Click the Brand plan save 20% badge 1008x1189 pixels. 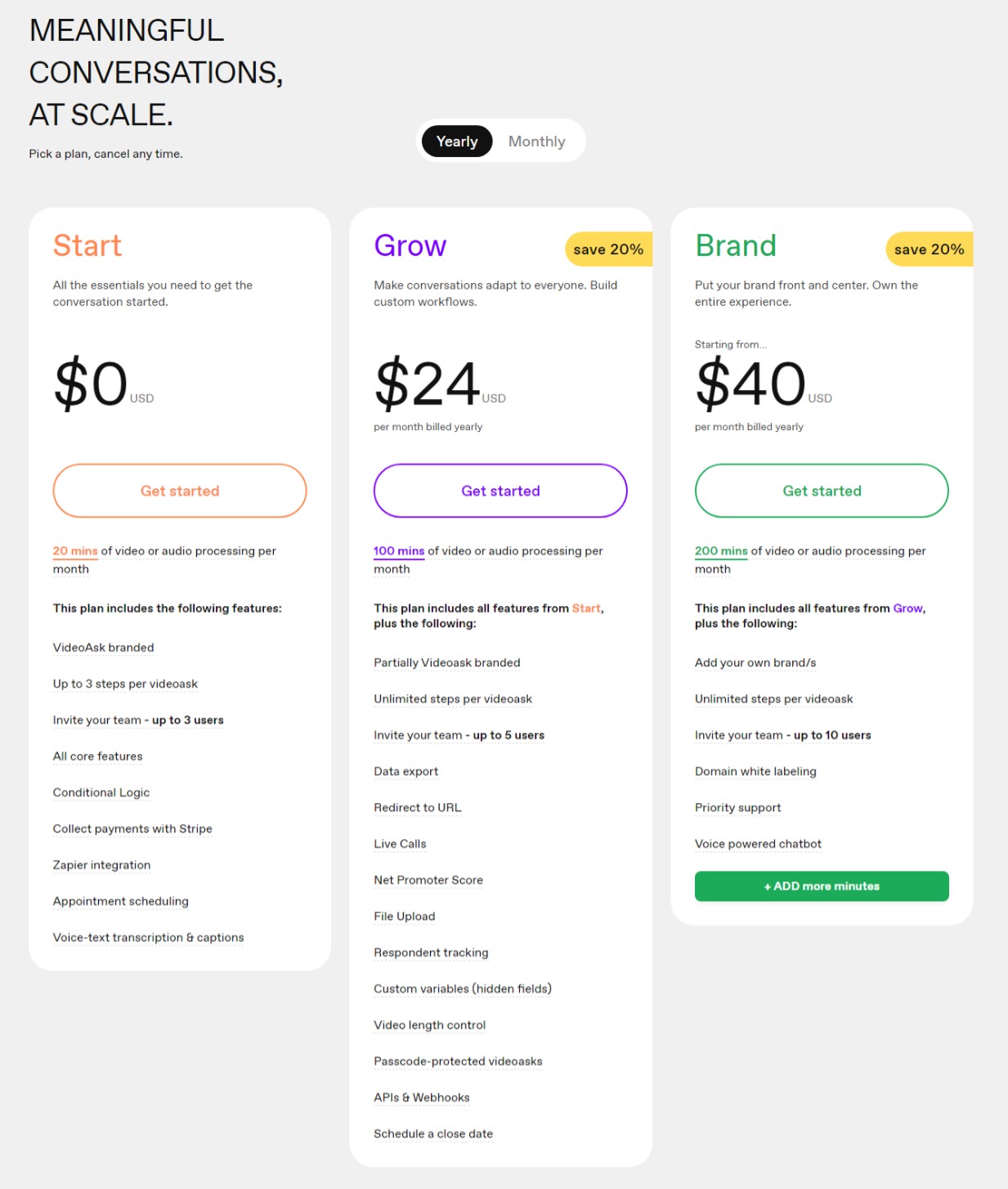pos(929,249)
